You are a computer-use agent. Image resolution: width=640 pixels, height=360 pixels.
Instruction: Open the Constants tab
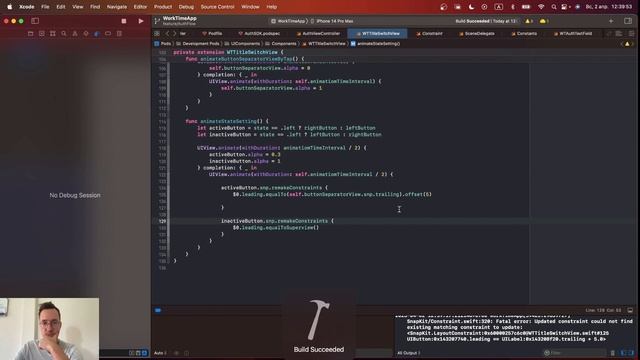click(524, 33)
